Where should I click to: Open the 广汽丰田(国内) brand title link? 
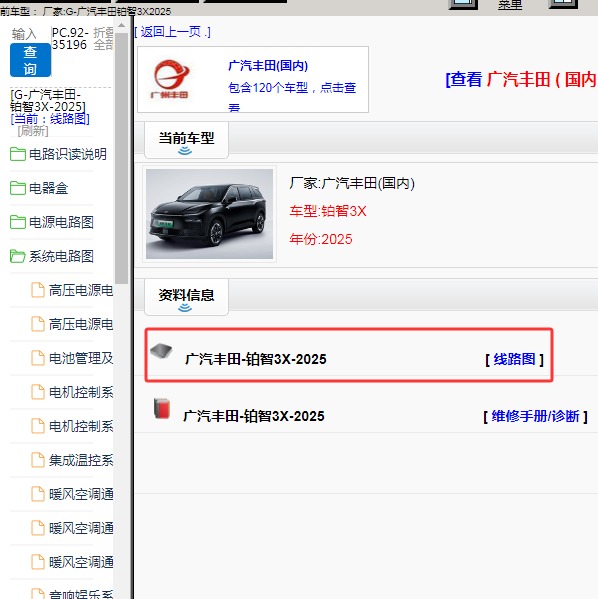pyautogui.click(x=268, y=66)
